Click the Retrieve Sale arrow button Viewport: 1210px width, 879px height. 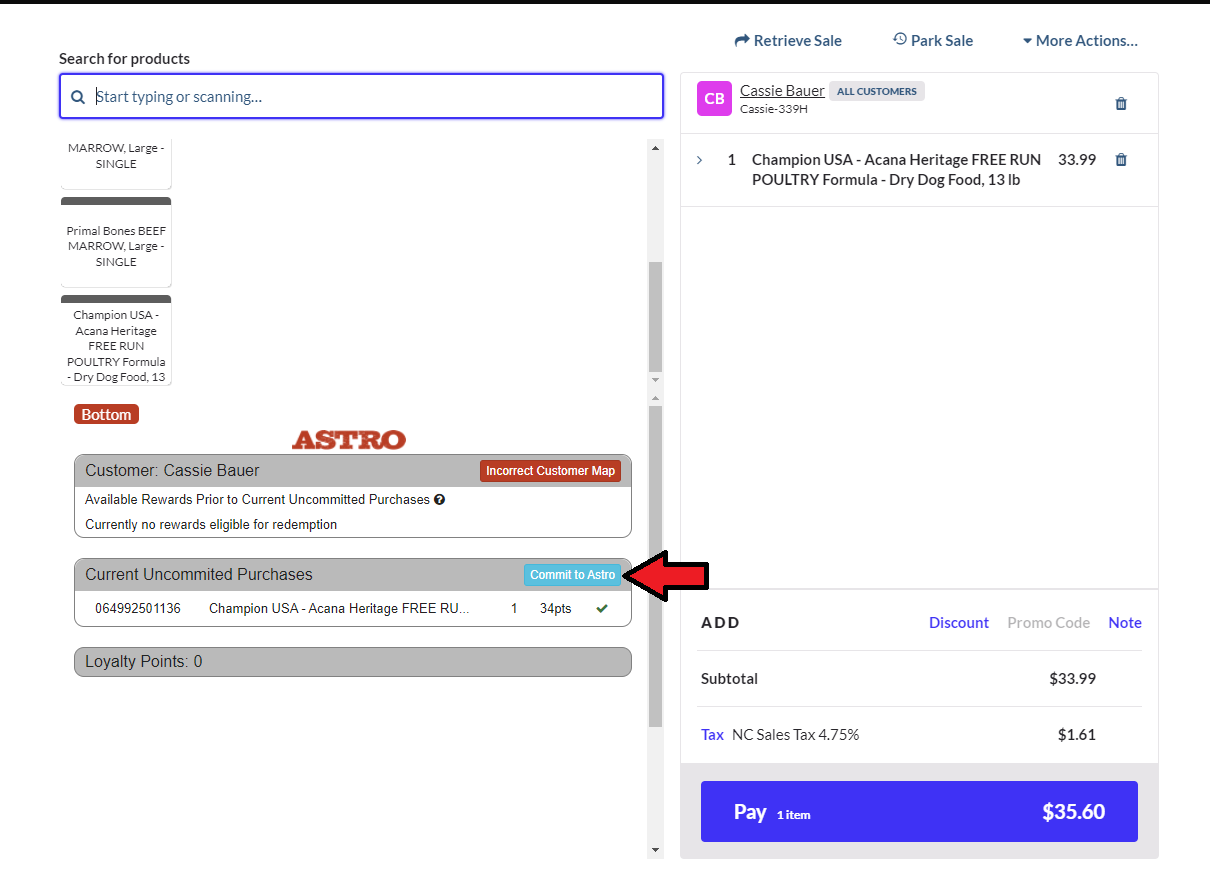click(x=788, y=41)
